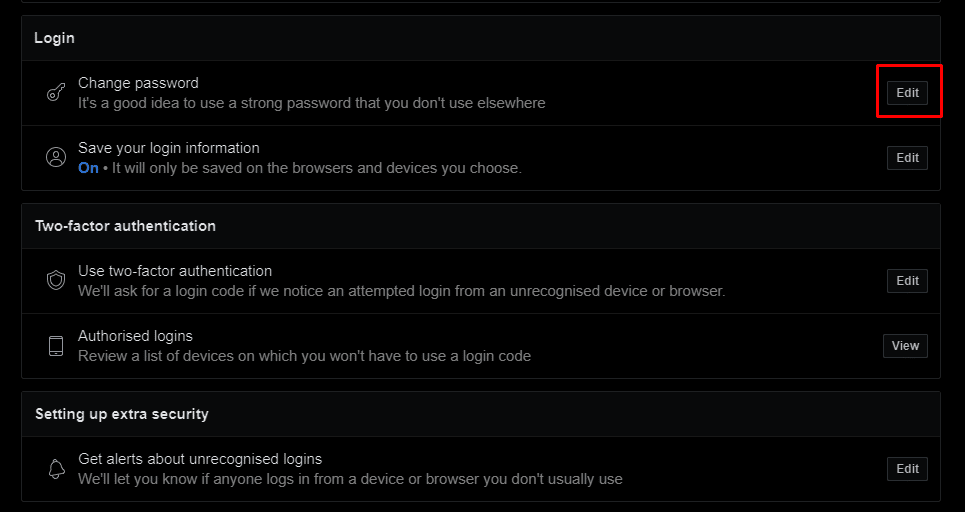The height and width of the screenshot is (512, 965).
Task: Click the phone icon beside Authorised logins
Action: click(56, 346)
